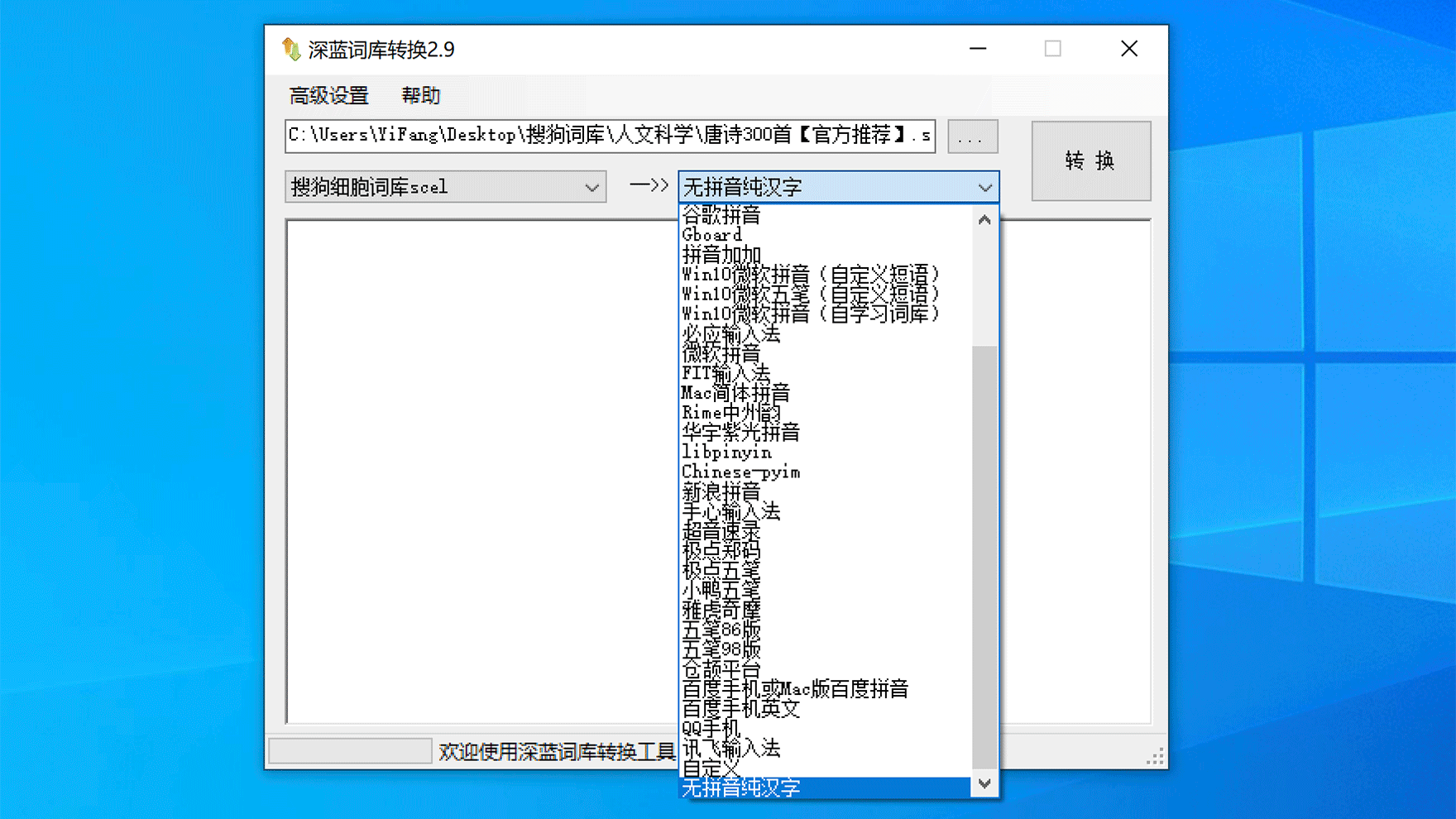The height and width of the screenshot is (819, 1456).
Task: Choose Win10微软五笔（自定义短语）option
Action: (x=825, y=295)
